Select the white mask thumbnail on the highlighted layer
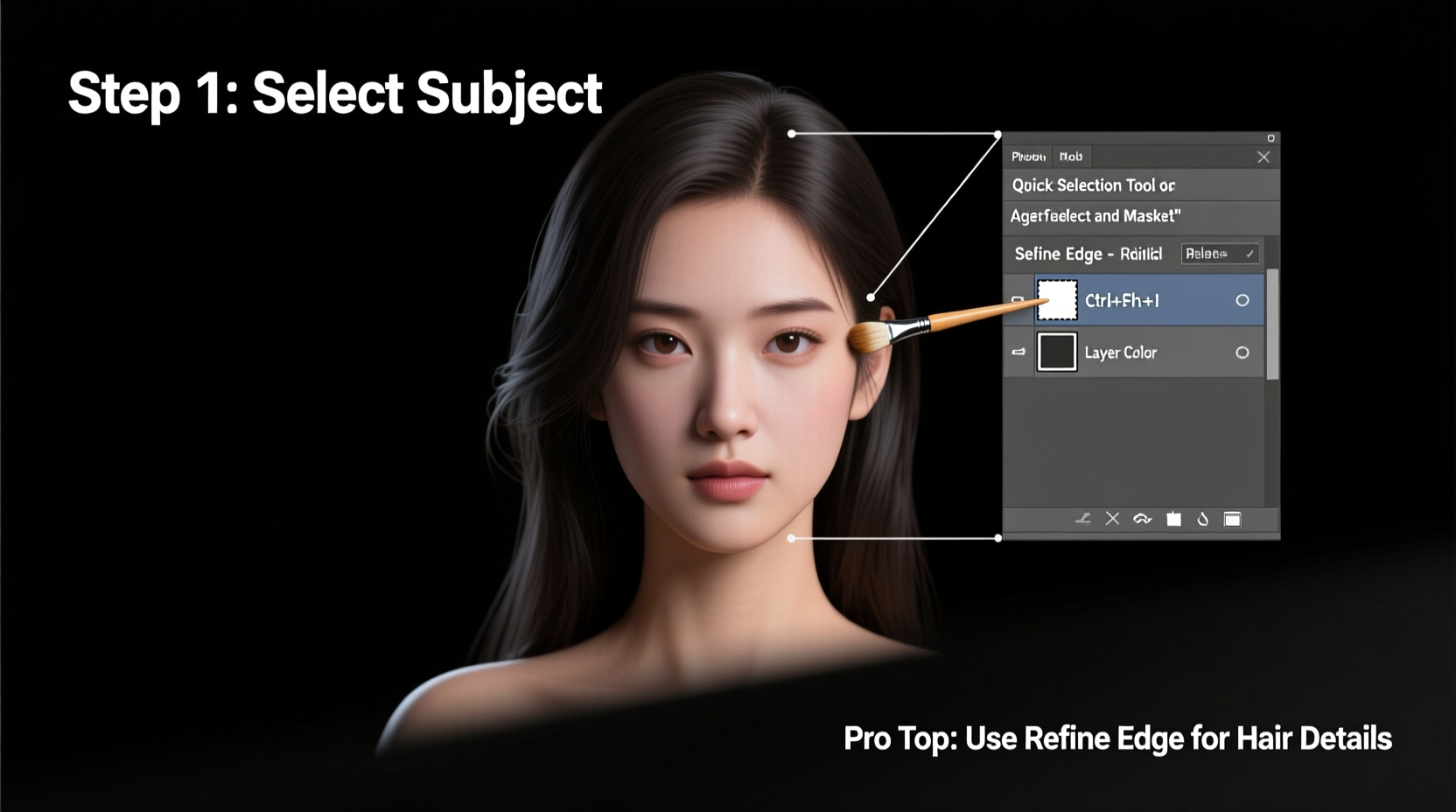 click(x=1056, y=299)
